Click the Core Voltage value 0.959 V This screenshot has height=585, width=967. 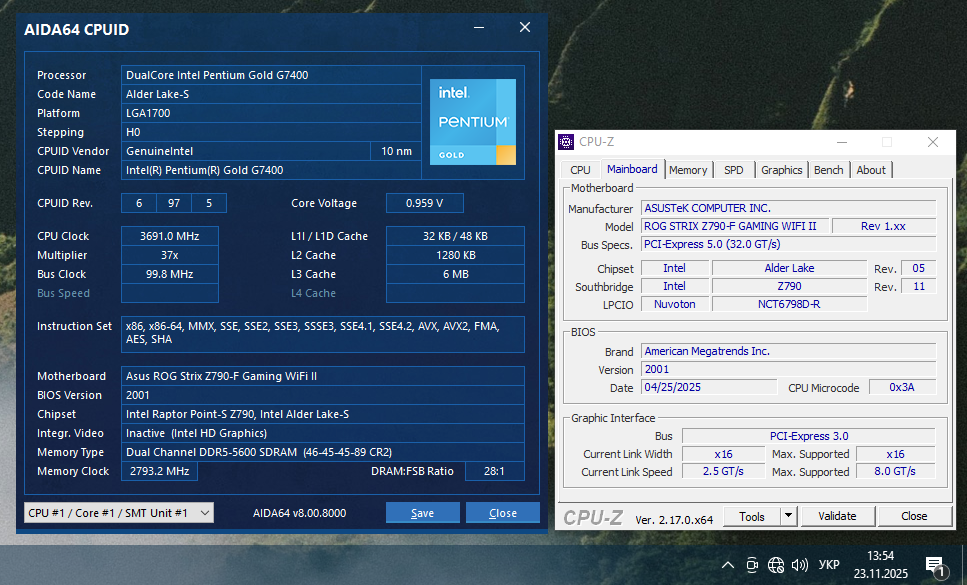[424, 203]
